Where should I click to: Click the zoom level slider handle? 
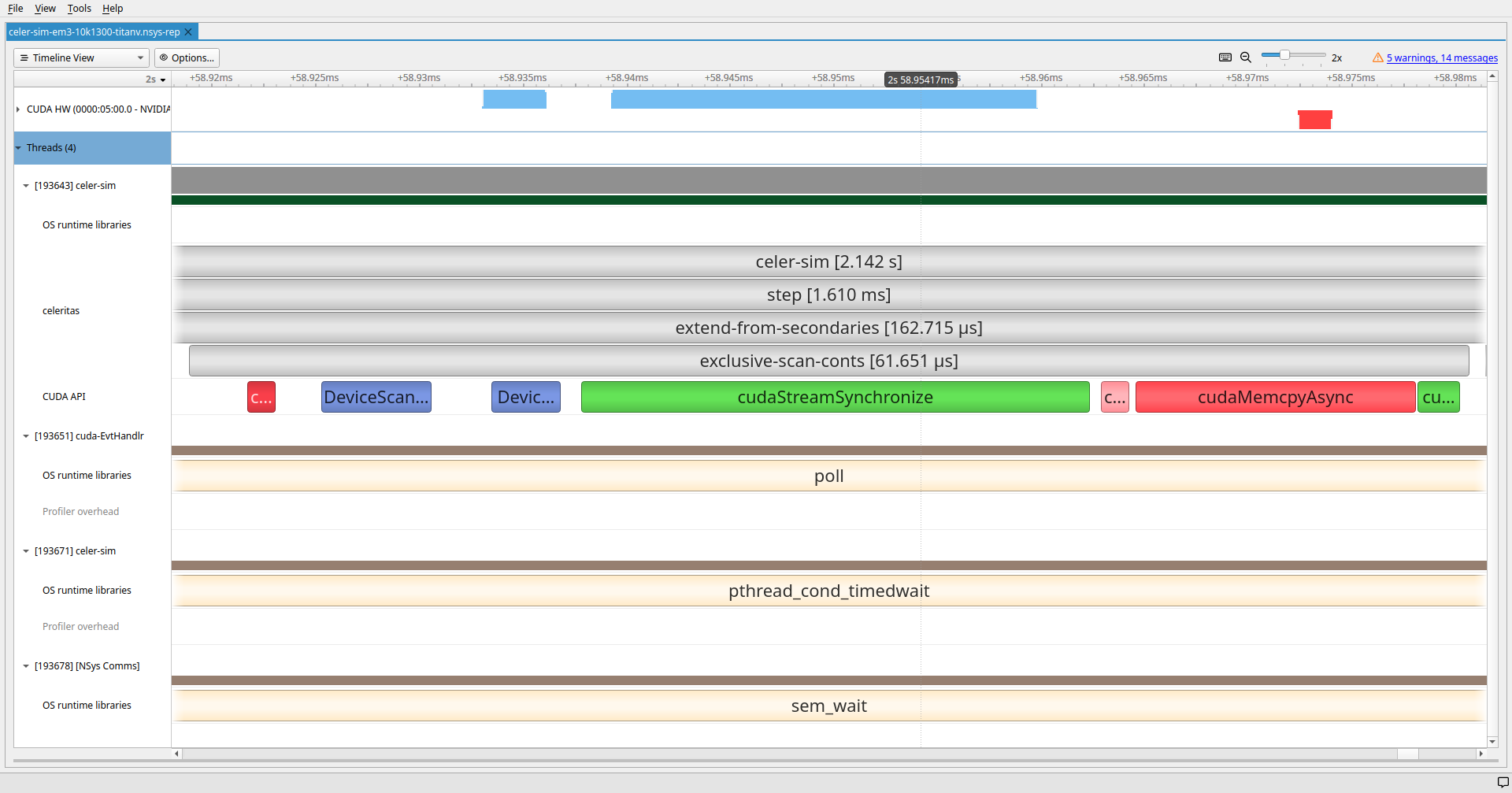coord(1284,55)
